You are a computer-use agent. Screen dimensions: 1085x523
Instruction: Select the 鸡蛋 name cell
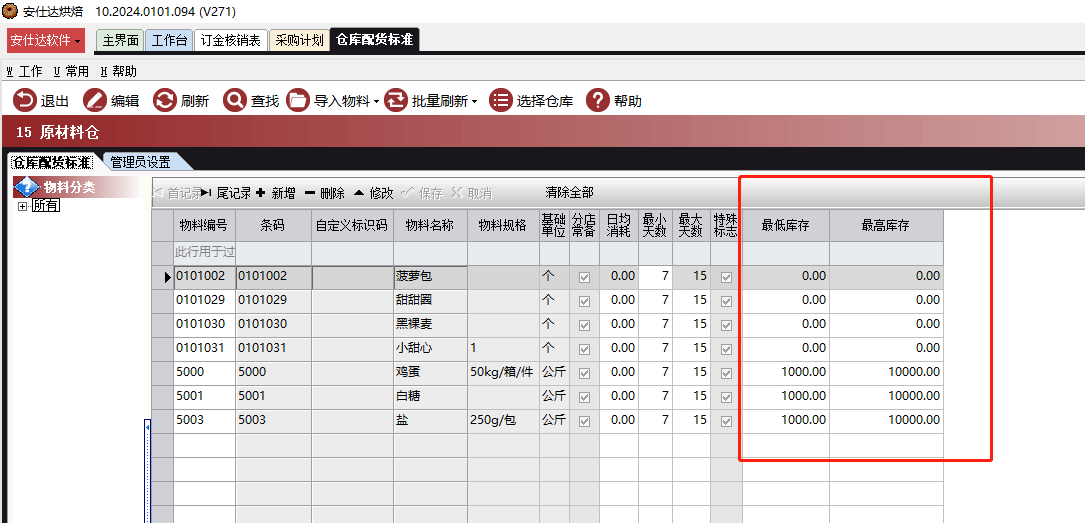pyautogui.click(x=430, y=373)
